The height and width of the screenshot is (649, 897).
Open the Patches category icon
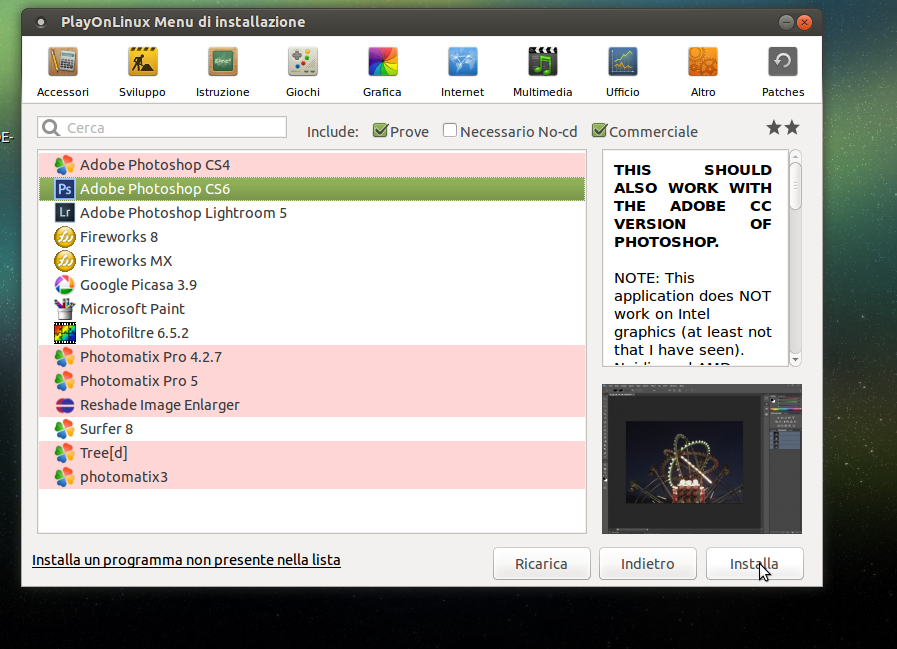(783, 62)
